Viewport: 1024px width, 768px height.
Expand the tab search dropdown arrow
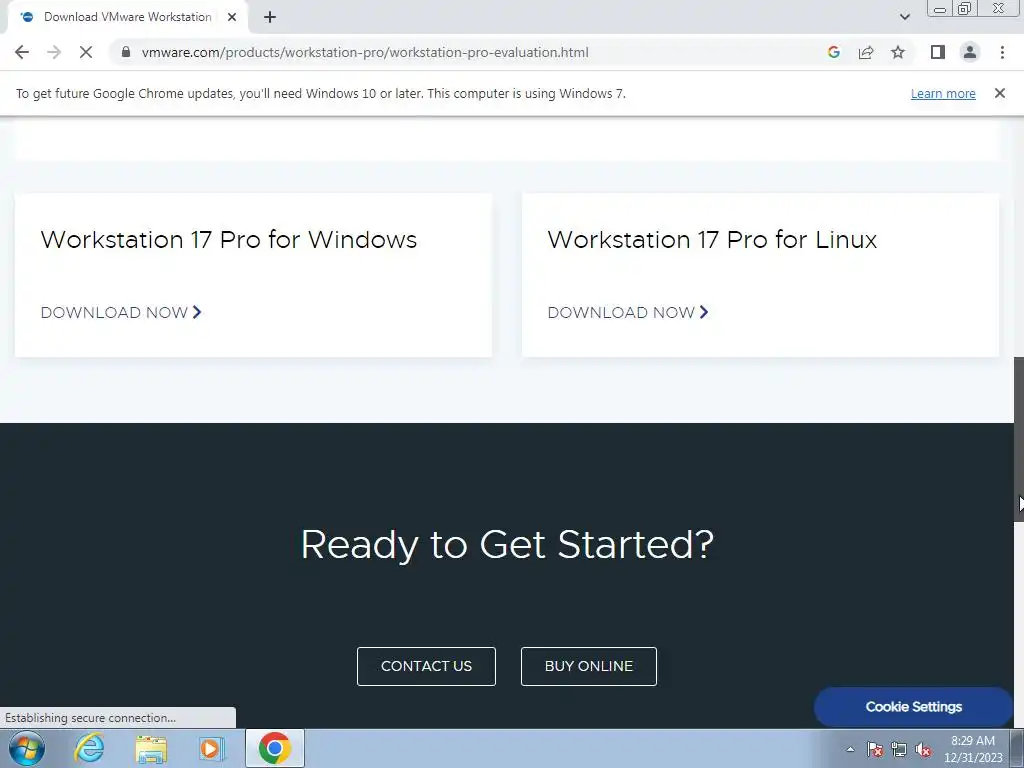coord(904,17)
